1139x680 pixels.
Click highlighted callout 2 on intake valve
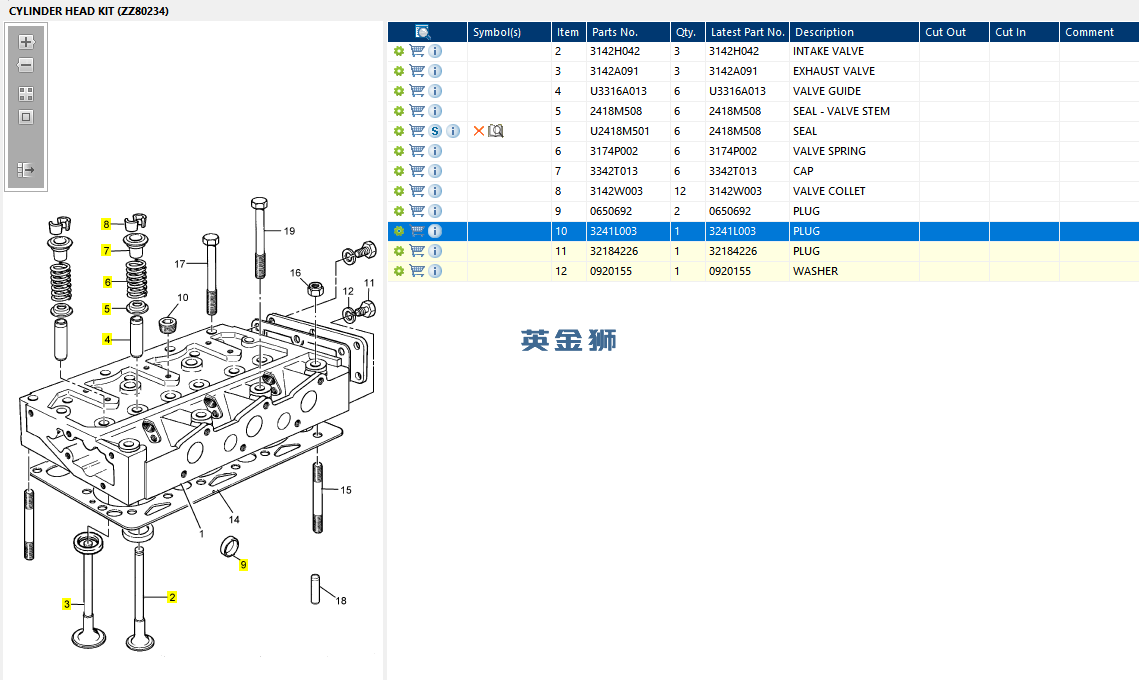point(172,597)
